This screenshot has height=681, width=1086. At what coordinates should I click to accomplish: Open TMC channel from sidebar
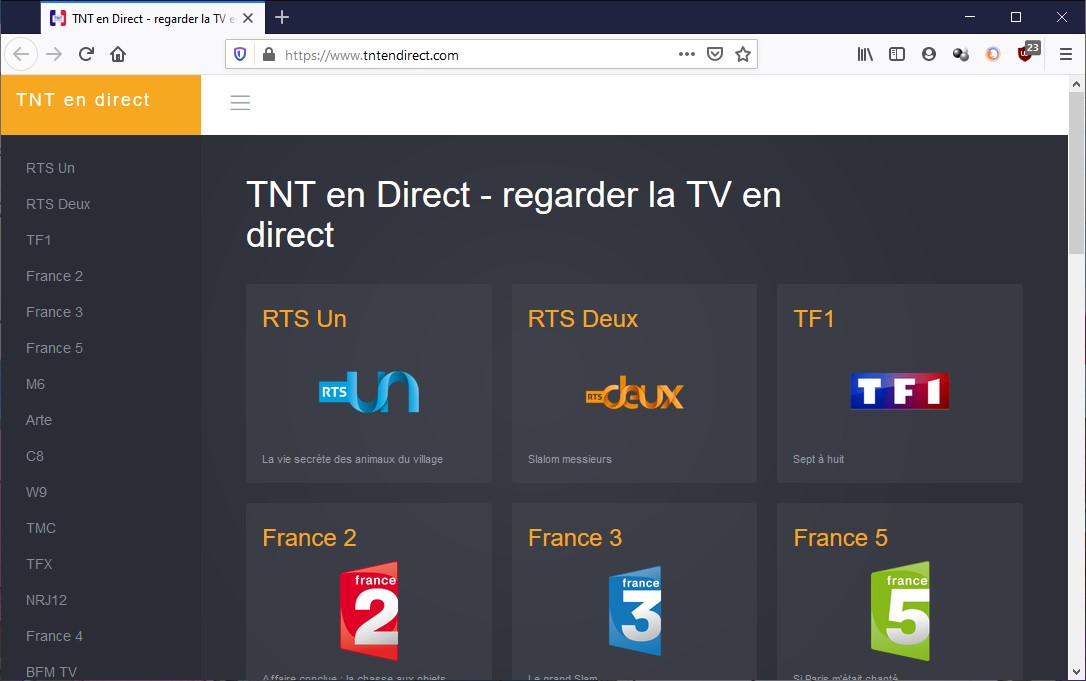[x=40, y=529]
